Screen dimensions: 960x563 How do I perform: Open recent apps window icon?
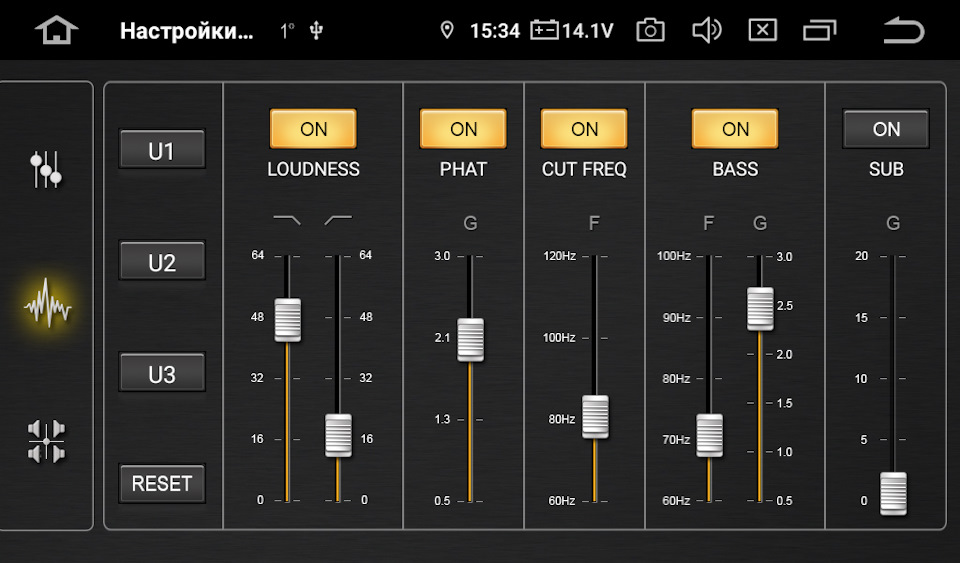[819, 30]
